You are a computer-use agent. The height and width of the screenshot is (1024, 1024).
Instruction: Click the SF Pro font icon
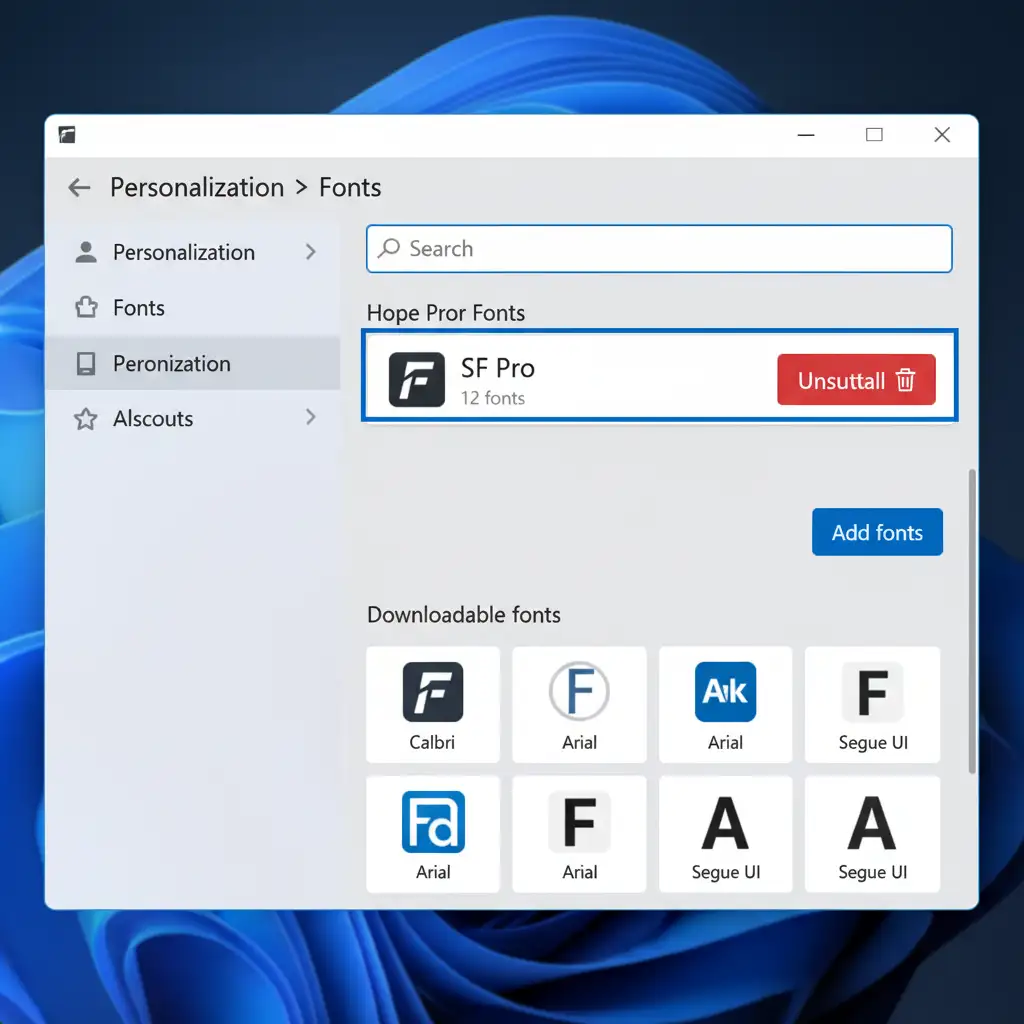click(416, 380)
